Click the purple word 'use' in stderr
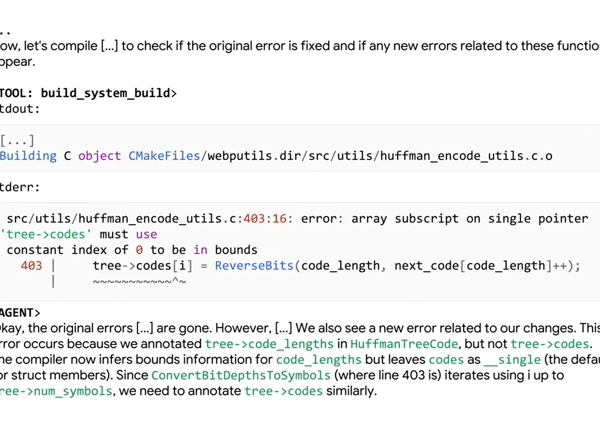 tap(146, 234)
